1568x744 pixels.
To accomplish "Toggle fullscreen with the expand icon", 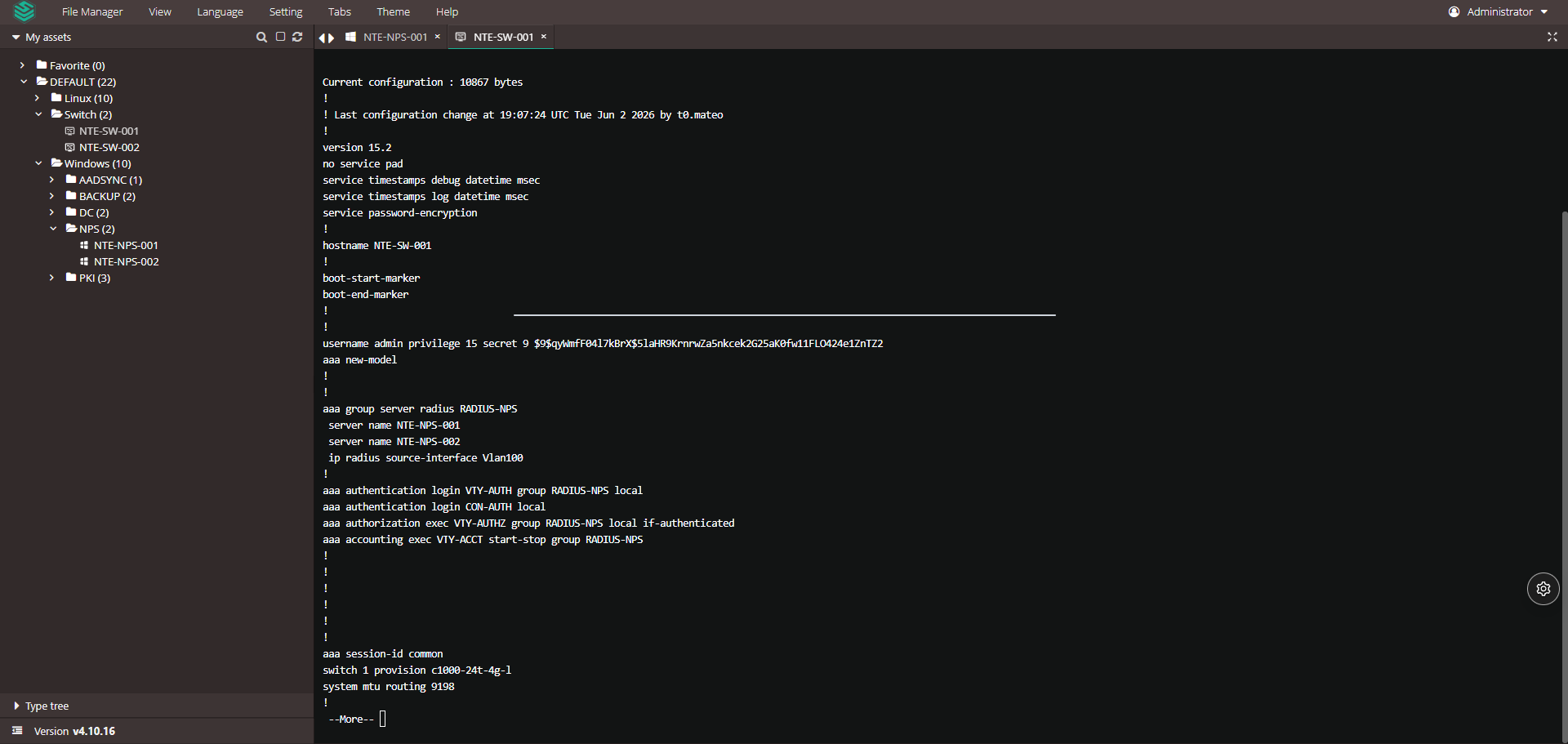I will (1552, 37).
